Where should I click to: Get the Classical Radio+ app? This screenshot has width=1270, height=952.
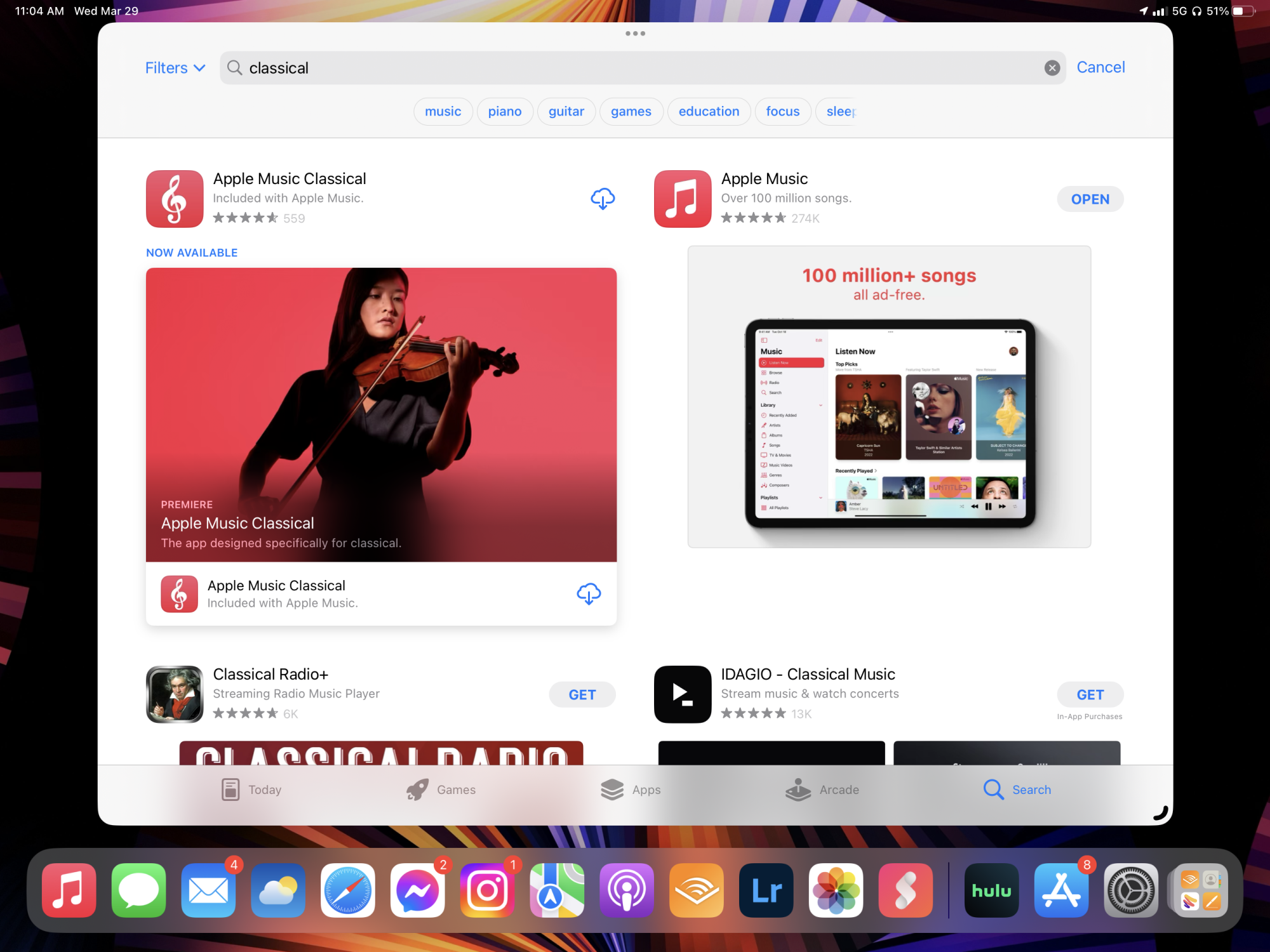point(582,695)
